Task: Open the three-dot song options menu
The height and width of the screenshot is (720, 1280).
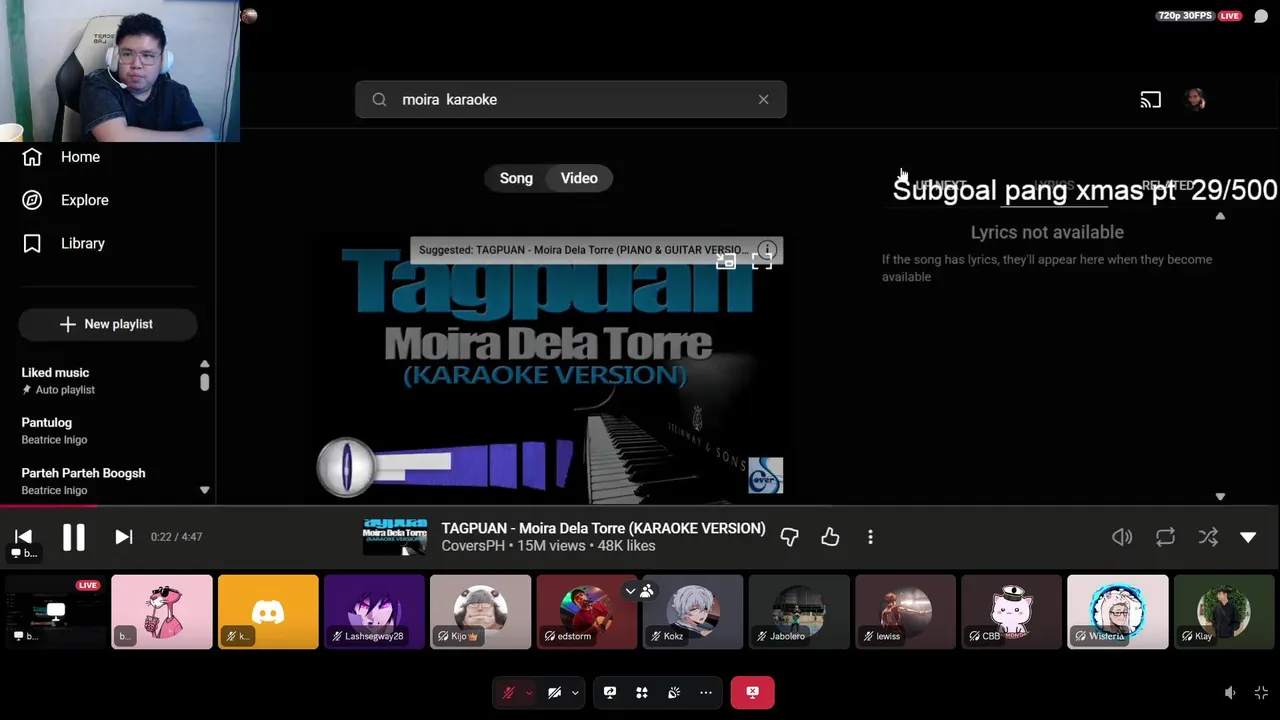Action: click(x=870, y=537)
